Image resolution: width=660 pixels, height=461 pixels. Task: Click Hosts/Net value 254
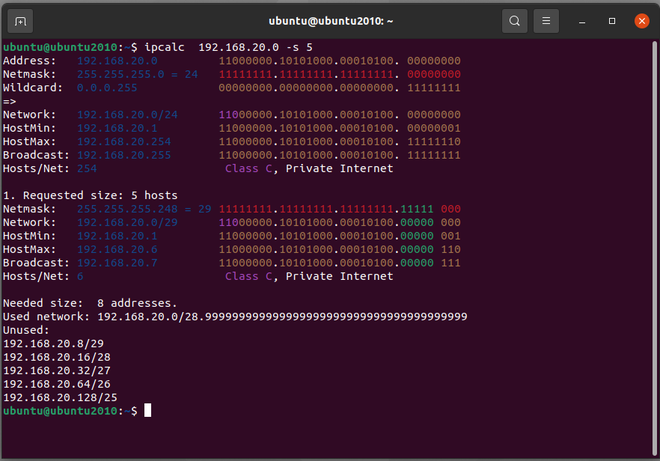(x=87, y=168)
